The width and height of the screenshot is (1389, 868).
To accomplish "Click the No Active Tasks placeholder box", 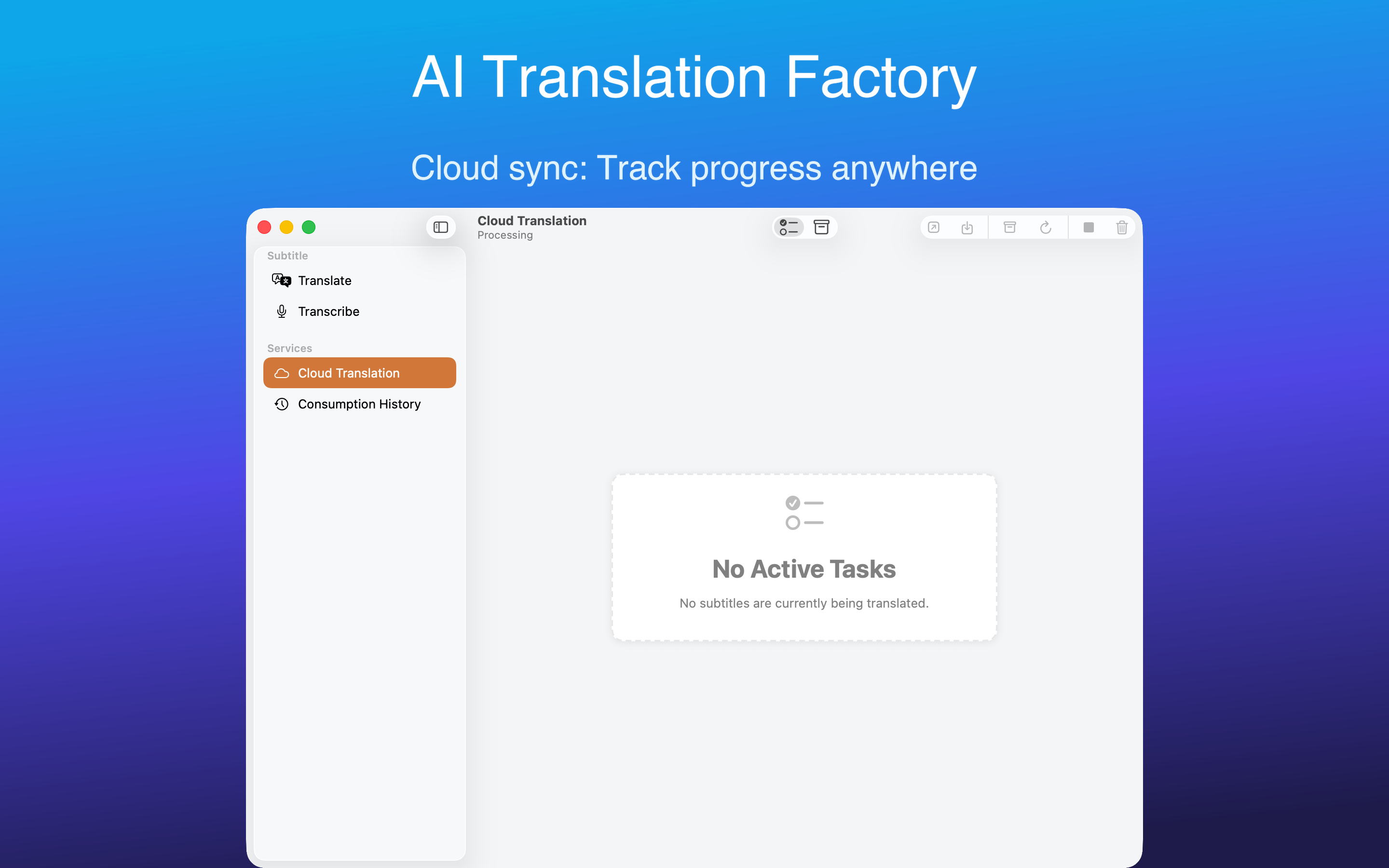I will [x=803, y=557].
